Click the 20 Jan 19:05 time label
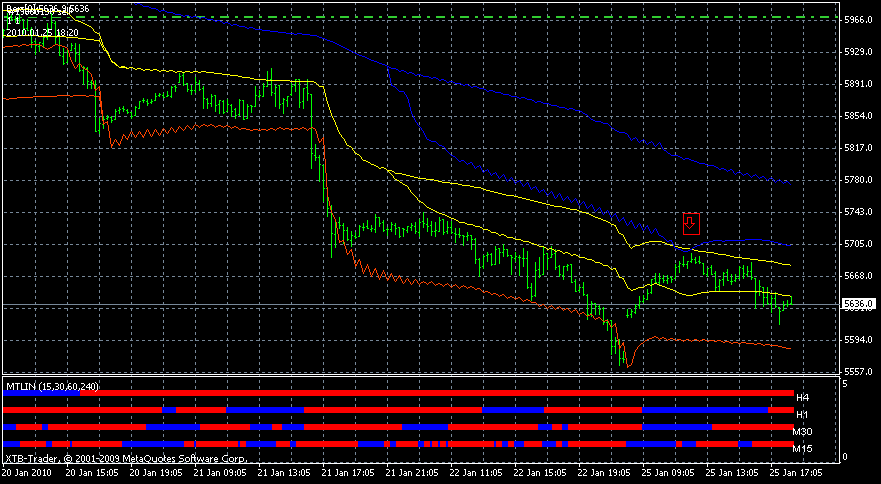The image size is (881, 484). click(x=156, y=472)
